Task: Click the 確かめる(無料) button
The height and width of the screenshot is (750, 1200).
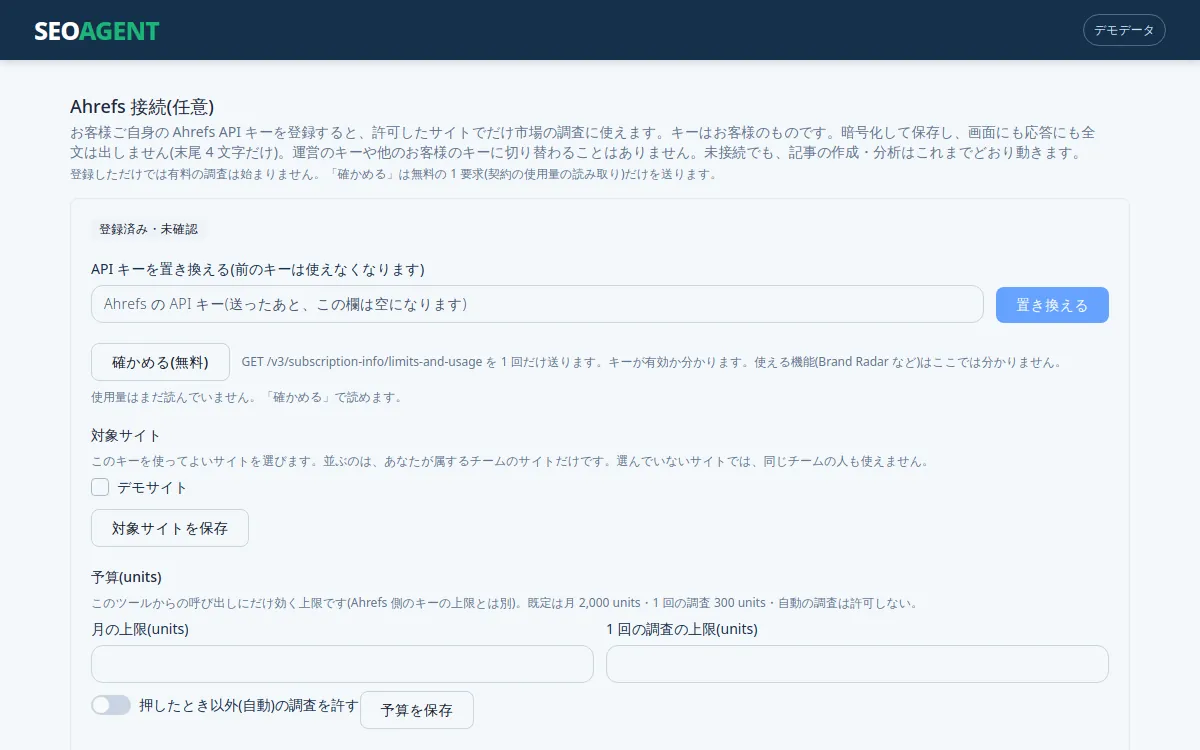Action: (x=160, y=362)
